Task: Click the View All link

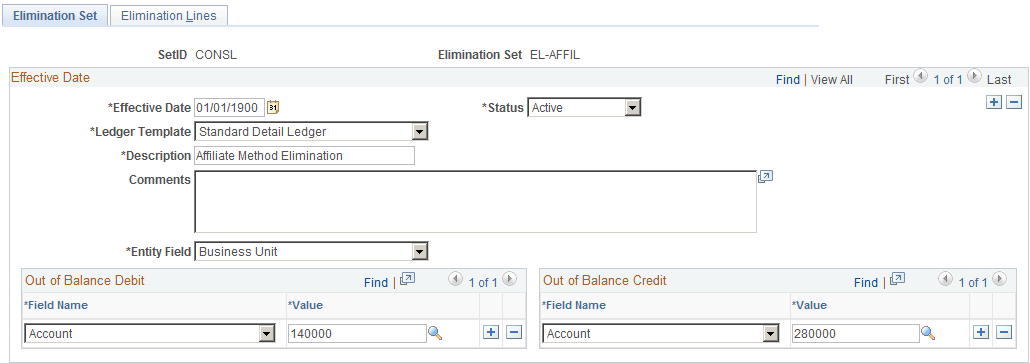Action: point(832,79)
